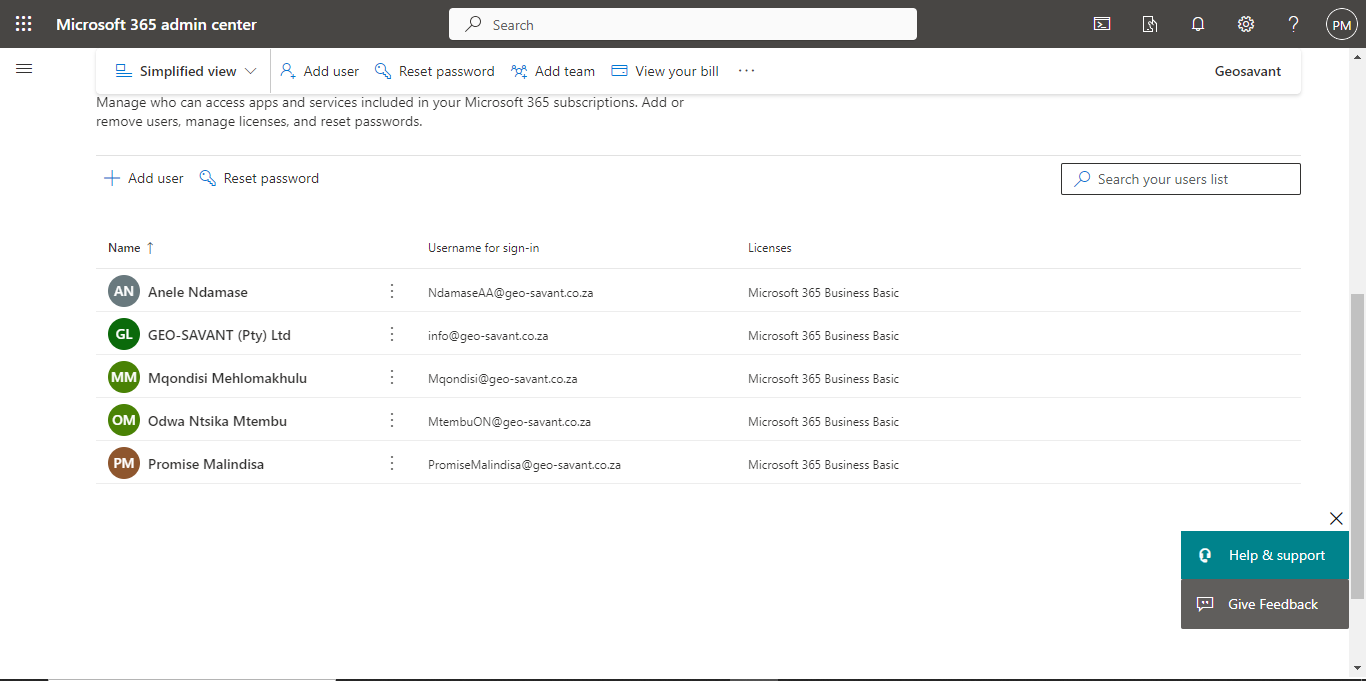The height and width of the screenshot is (681, 1366).
Task: Sort users by the Name column header
Action: 125,247
